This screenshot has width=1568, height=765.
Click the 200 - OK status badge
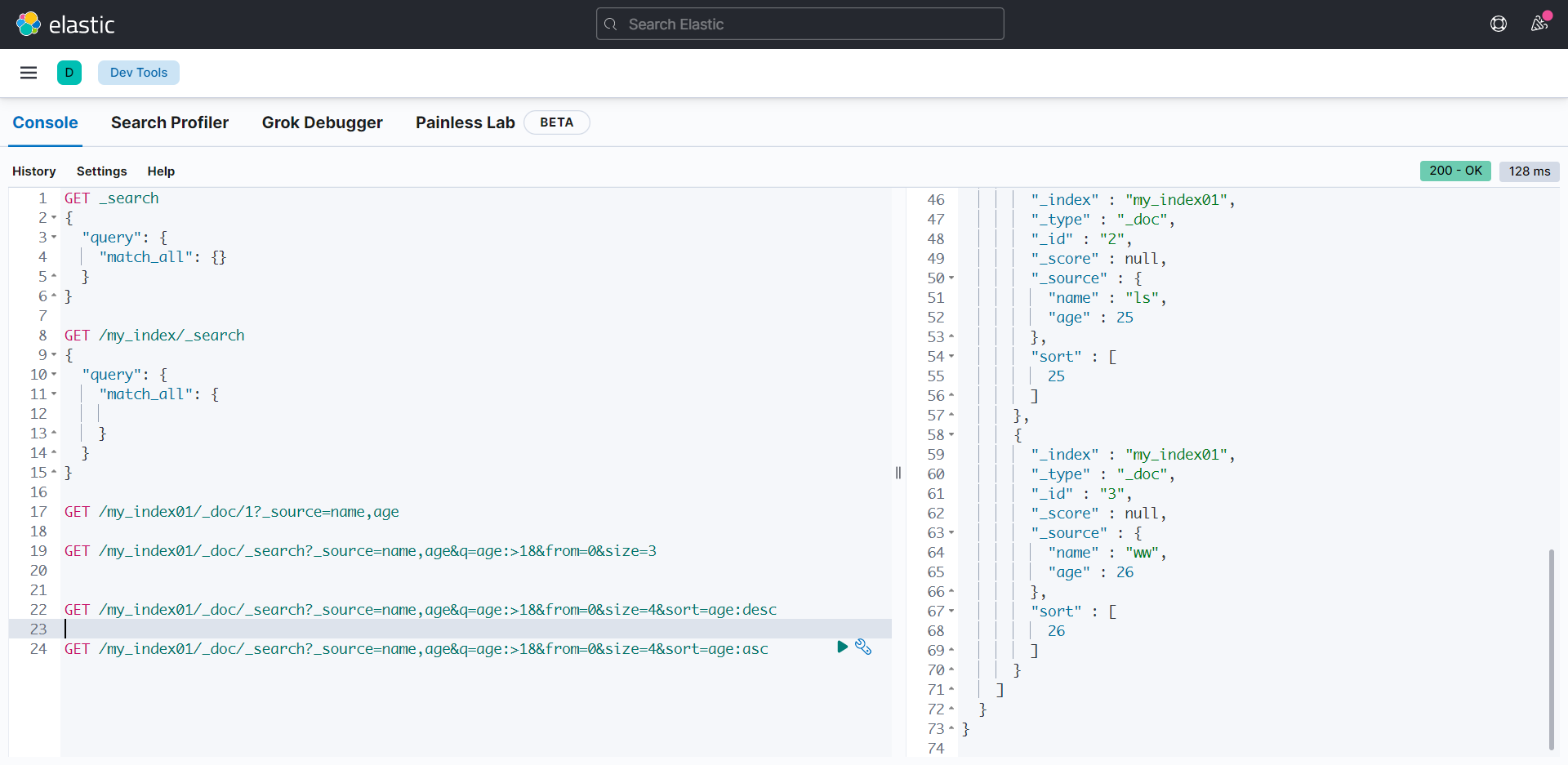click(1455, 171)
